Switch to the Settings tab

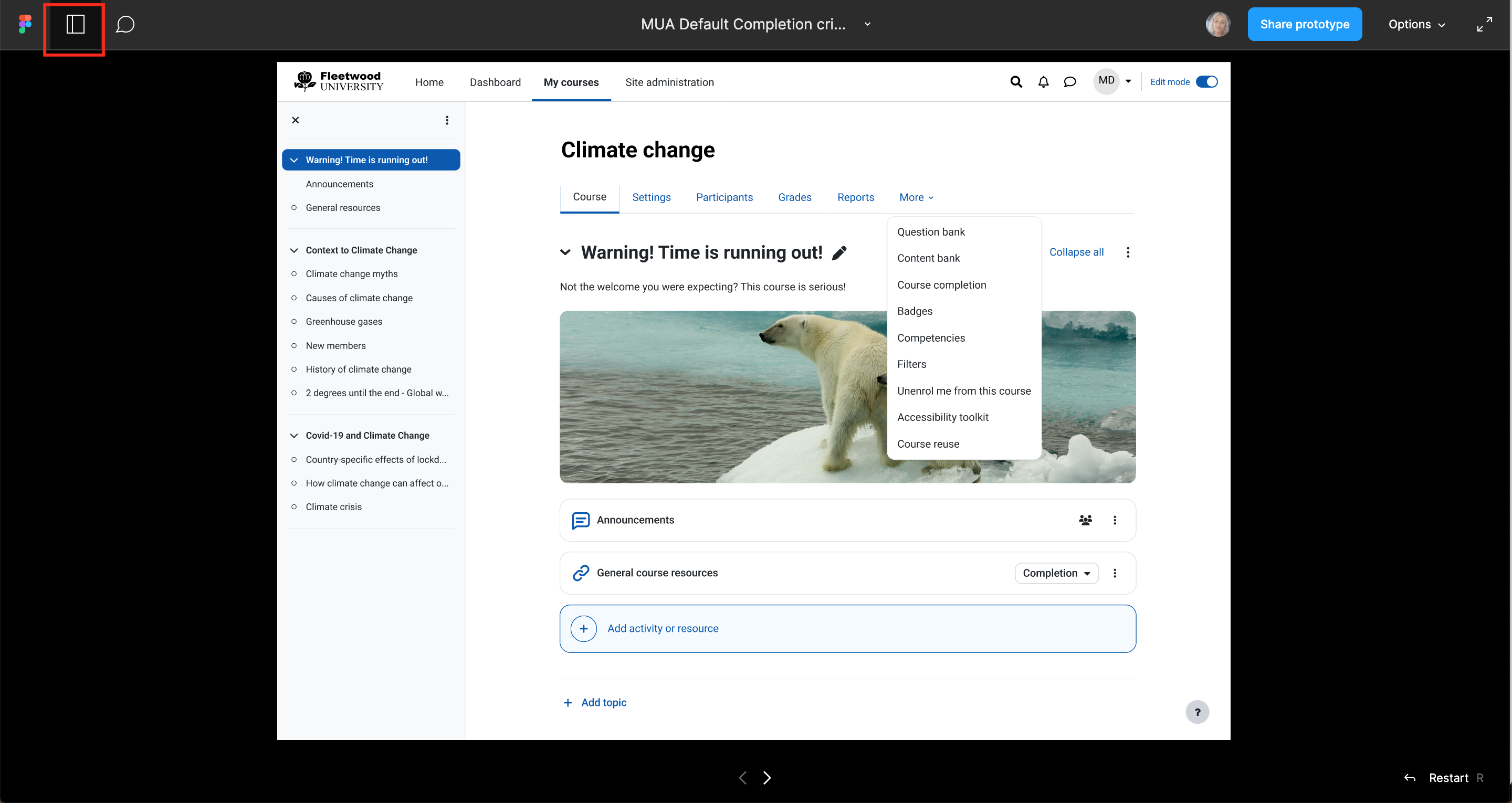pos(651,197)
